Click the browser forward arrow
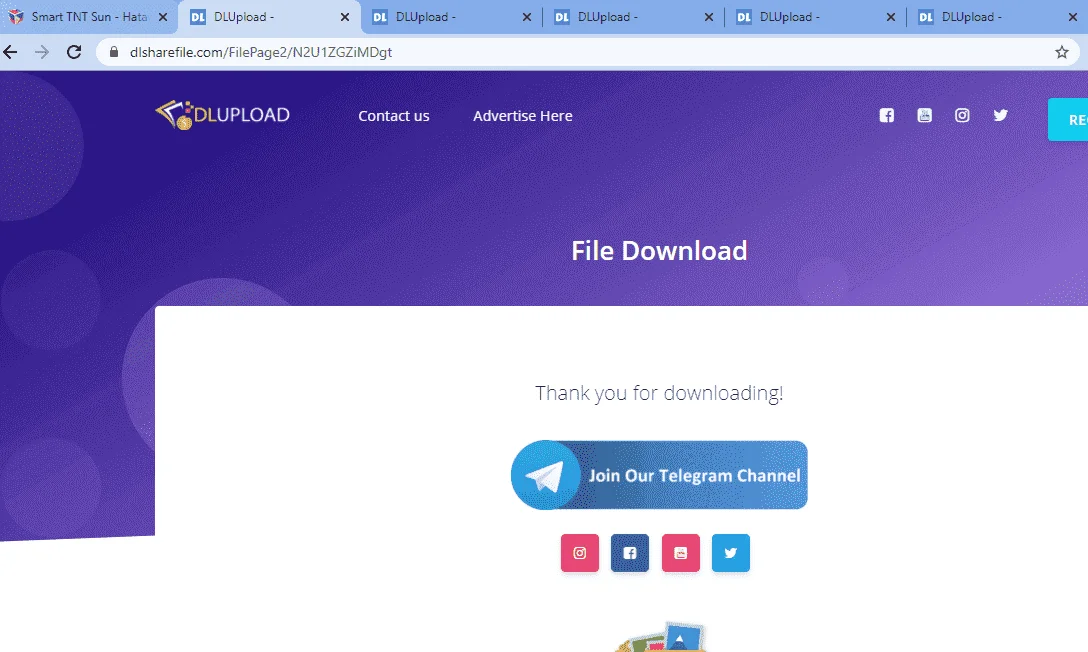Image resolution: width=1088 pixels, height=652 pixels. 42,52
